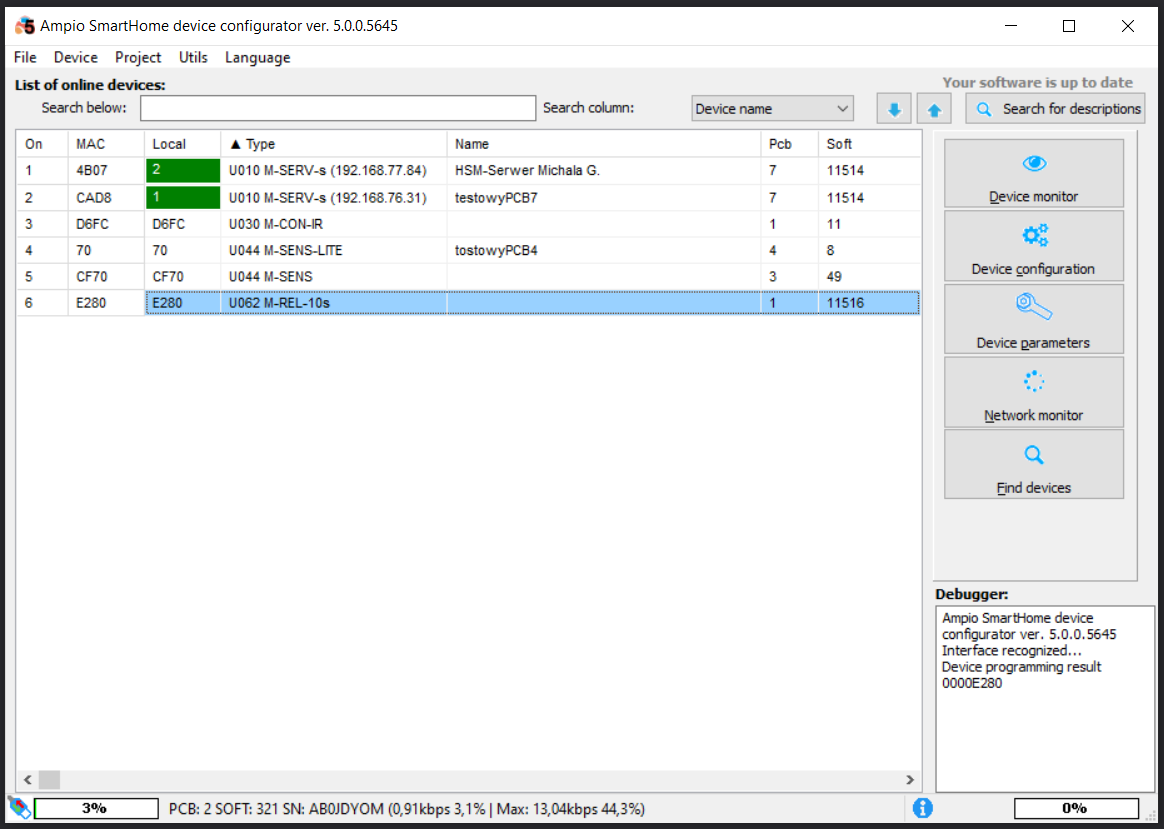Screen dimensions: 1164x829
Task: Click Soft value 49
Action: 834,277
